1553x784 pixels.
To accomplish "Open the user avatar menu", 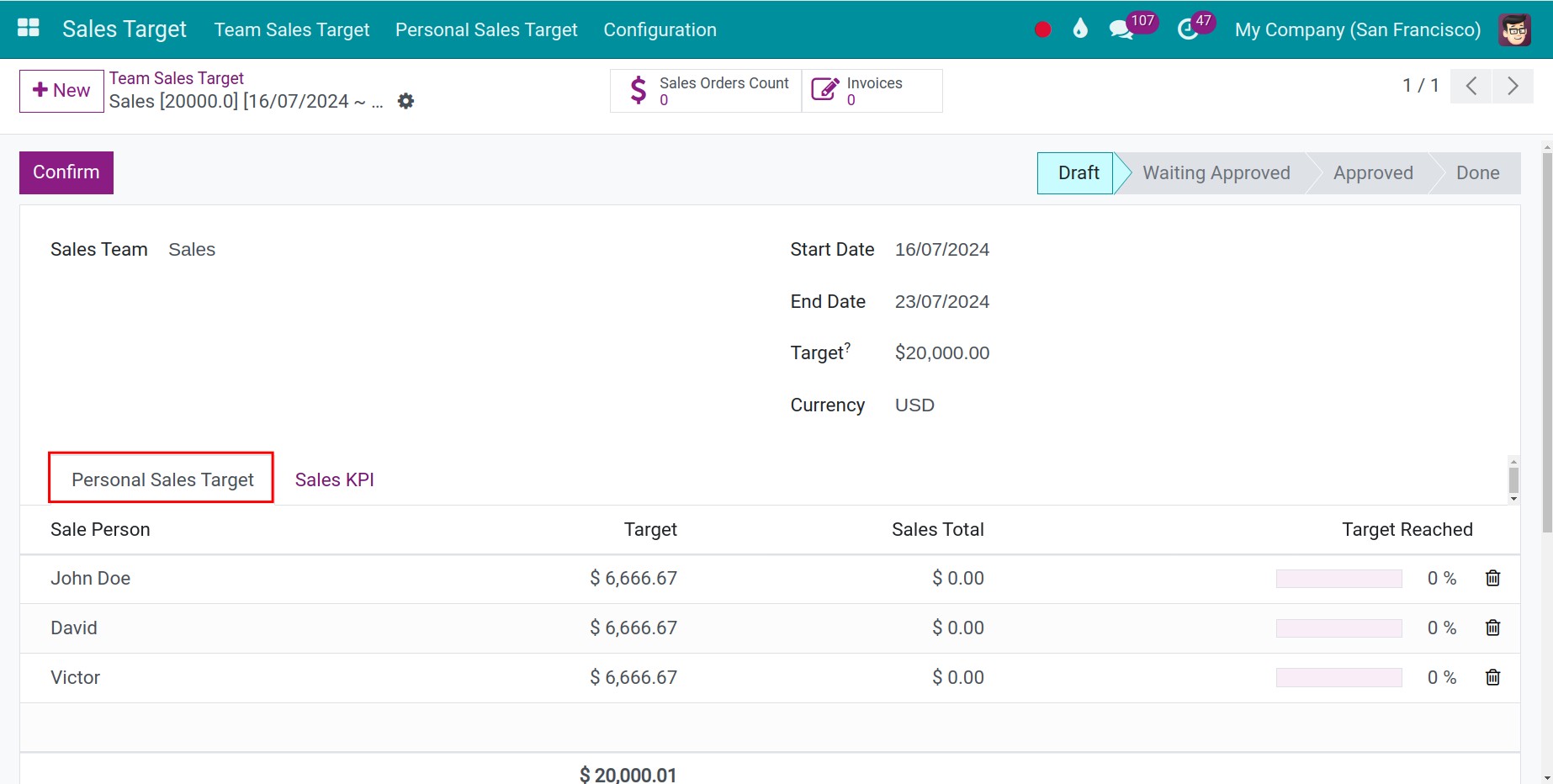I will pos(1514,29).
